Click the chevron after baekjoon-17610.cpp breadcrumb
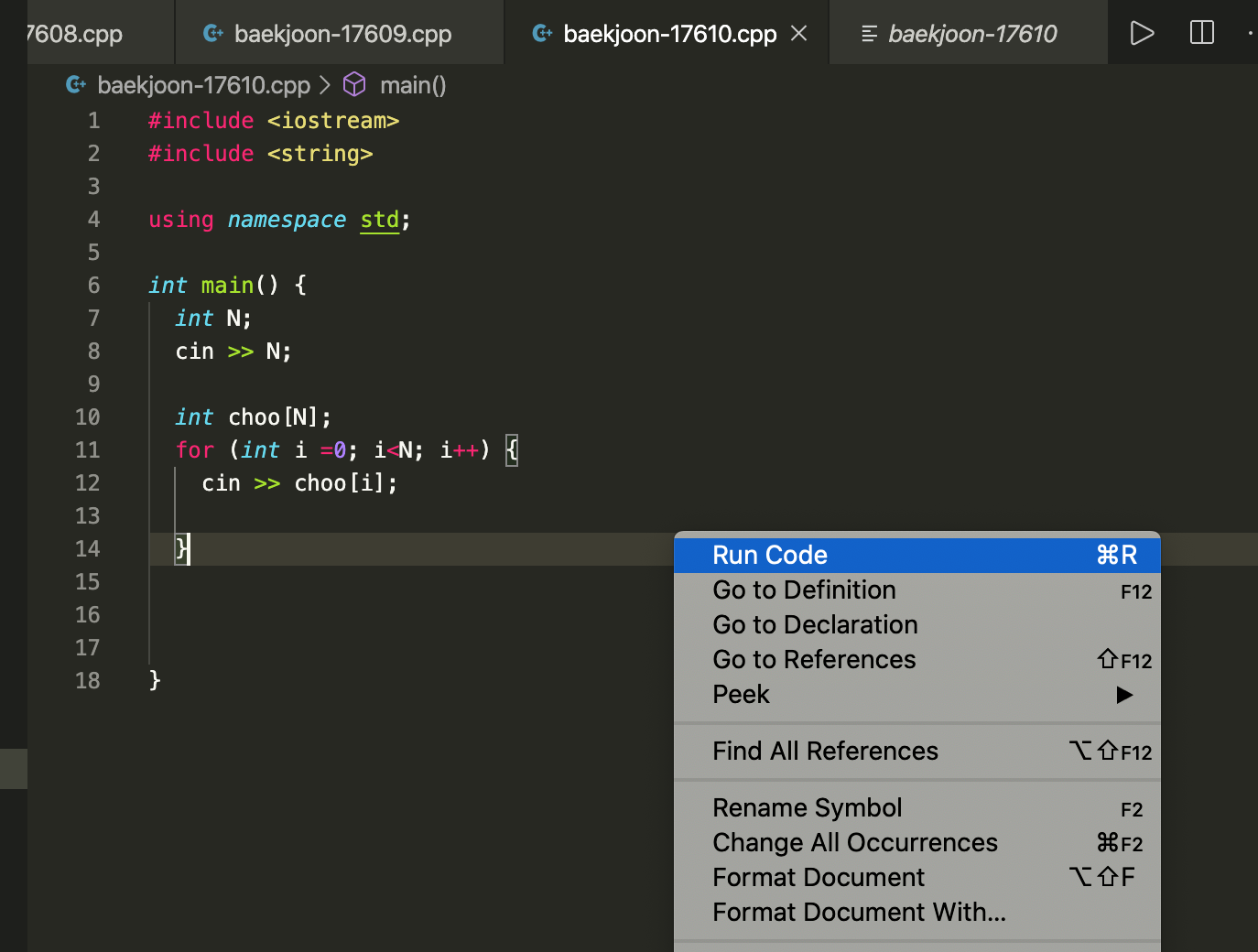Image resolution: width=1258 pixels, height=952 pixels. [x=325, y=84]
